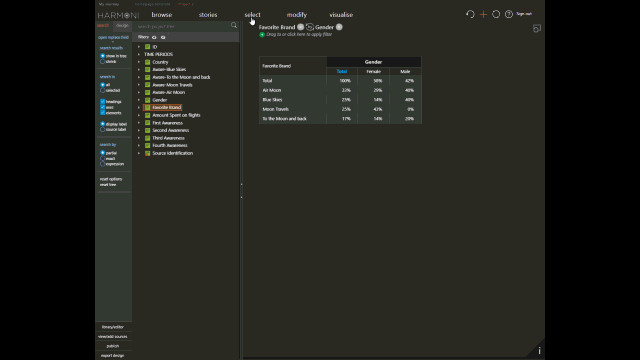
Task: Open the select menu
Action: click(x=252, y=15)
